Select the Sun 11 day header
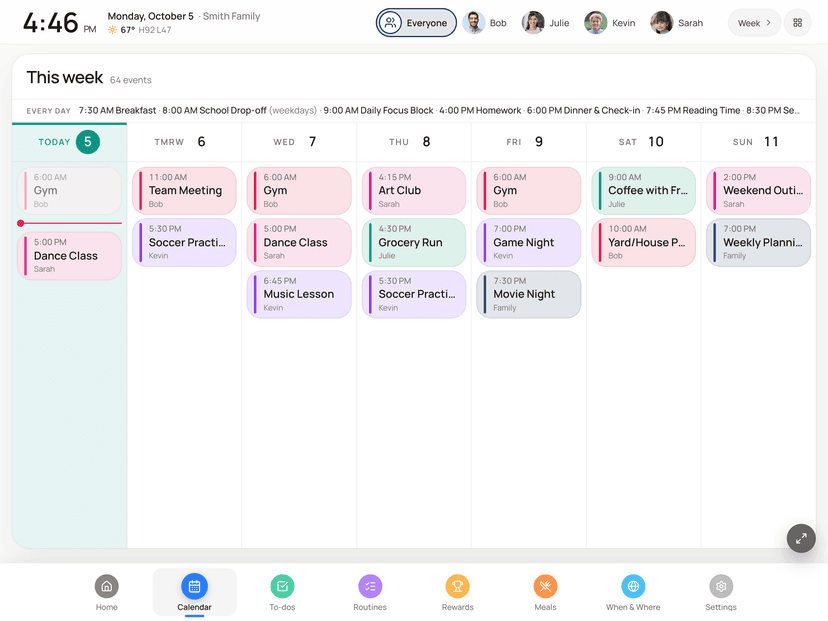The image size is (828, 621). pos(758,142)
